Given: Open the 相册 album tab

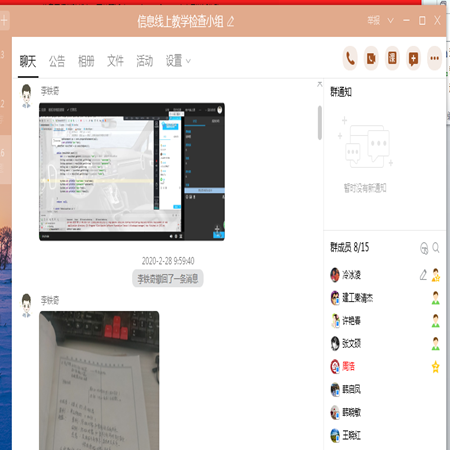Looking at the screenshot, I should tap(86, 61).
